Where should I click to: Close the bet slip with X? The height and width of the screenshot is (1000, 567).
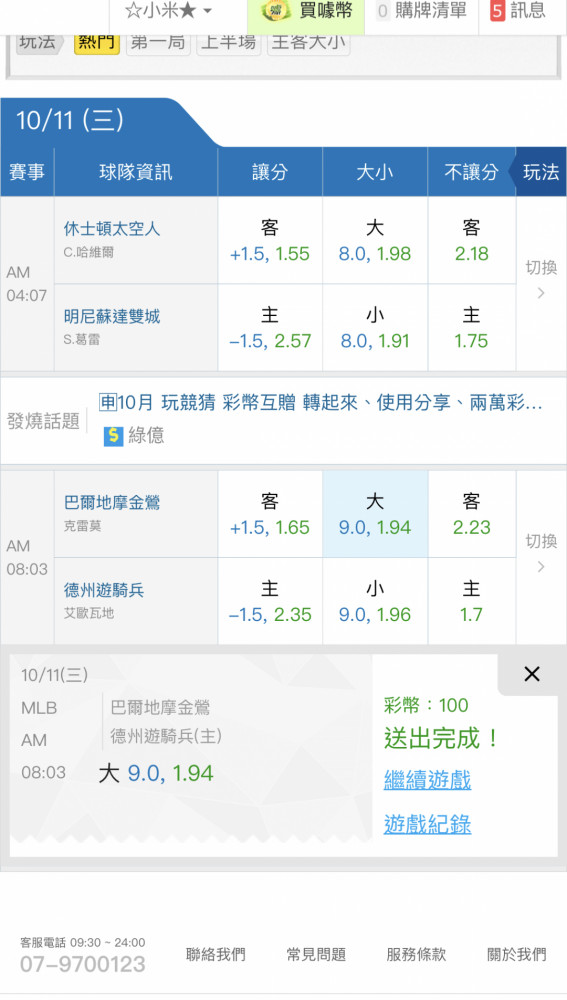(532, 674)
